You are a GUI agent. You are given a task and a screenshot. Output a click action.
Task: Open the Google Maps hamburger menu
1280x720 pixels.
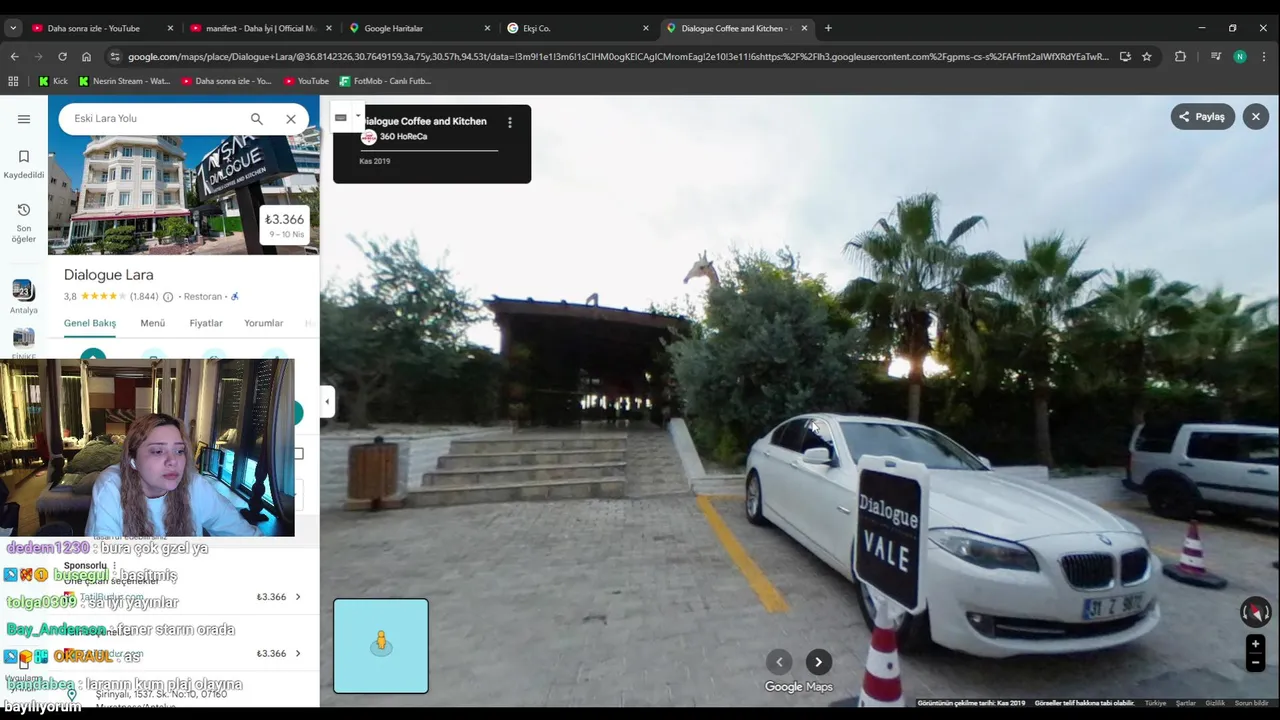[x=24, y=119]
